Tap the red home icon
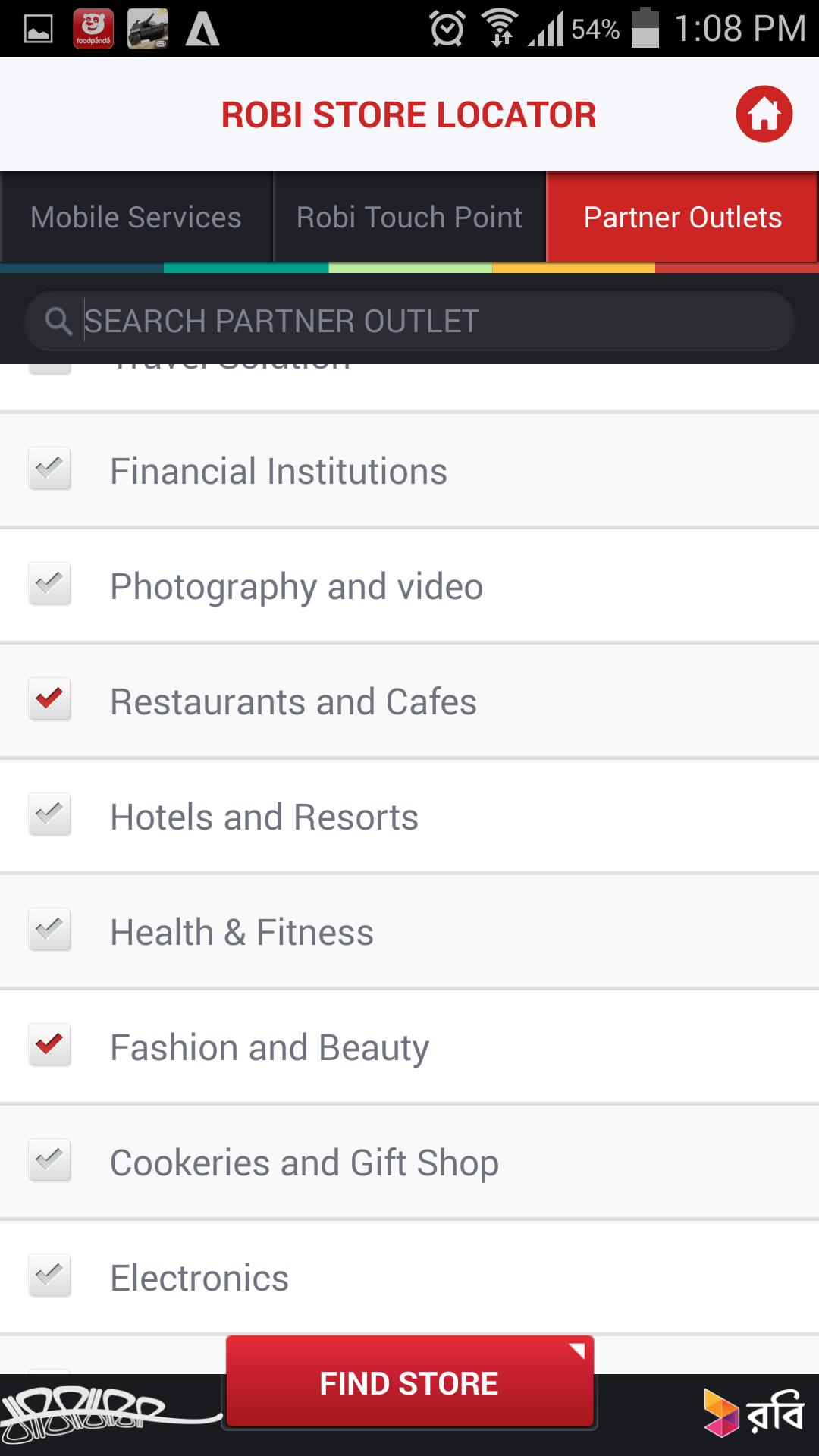The height and width of the screenshot is (1456, 819). click(764, 114)
